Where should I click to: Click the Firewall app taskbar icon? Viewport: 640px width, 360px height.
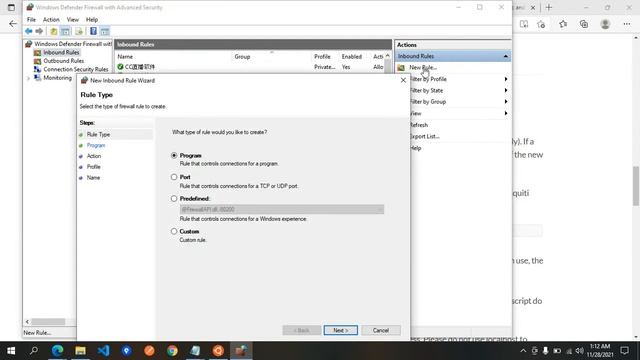point(241,351)
